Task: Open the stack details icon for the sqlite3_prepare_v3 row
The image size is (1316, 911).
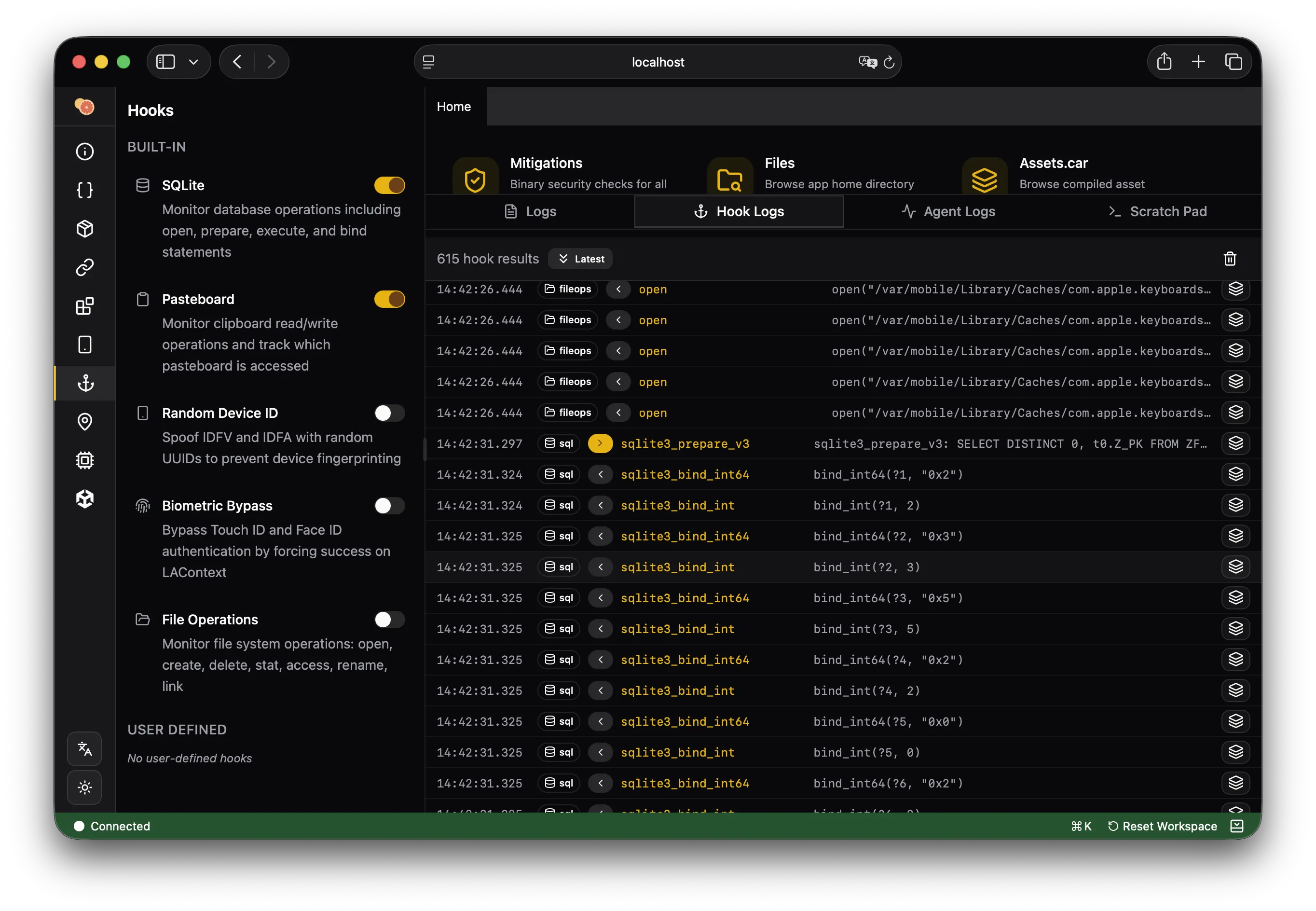Action: pyautogui.click(x=1235, y=443)
